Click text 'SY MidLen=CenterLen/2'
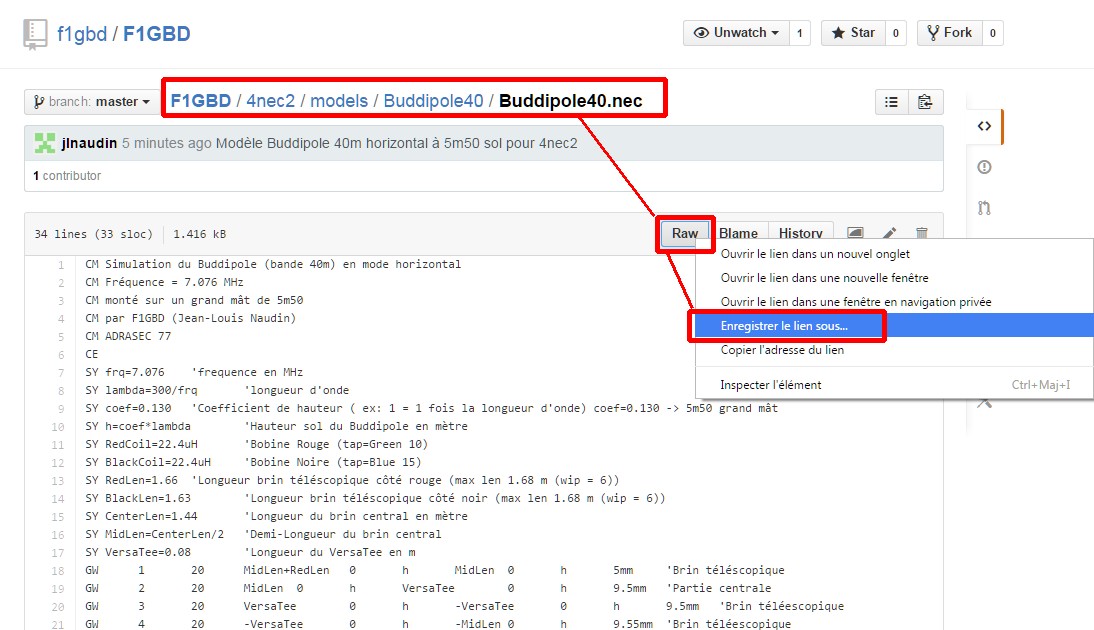Image resolution: width=1094 pixels, height=630 pixels. point(154,534)
